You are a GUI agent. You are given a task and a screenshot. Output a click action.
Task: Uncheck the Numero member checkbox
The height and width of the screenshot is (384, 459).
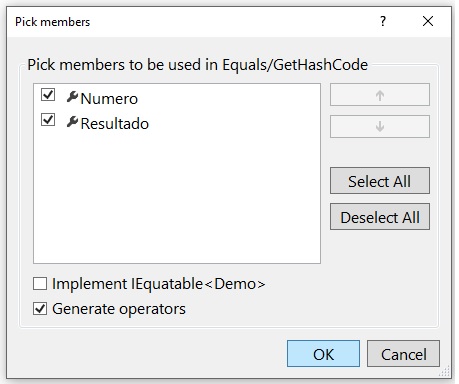point(48,94)
